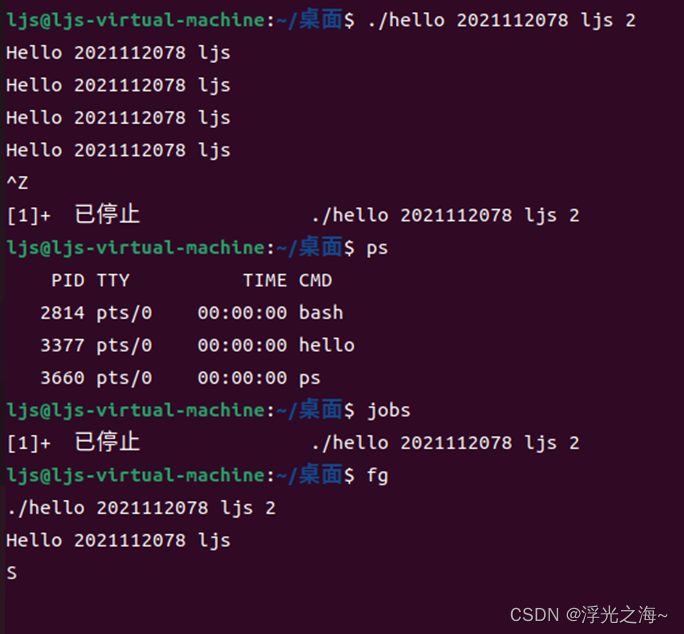
Task: Click the TIME column header
Action: coord(265,280)
